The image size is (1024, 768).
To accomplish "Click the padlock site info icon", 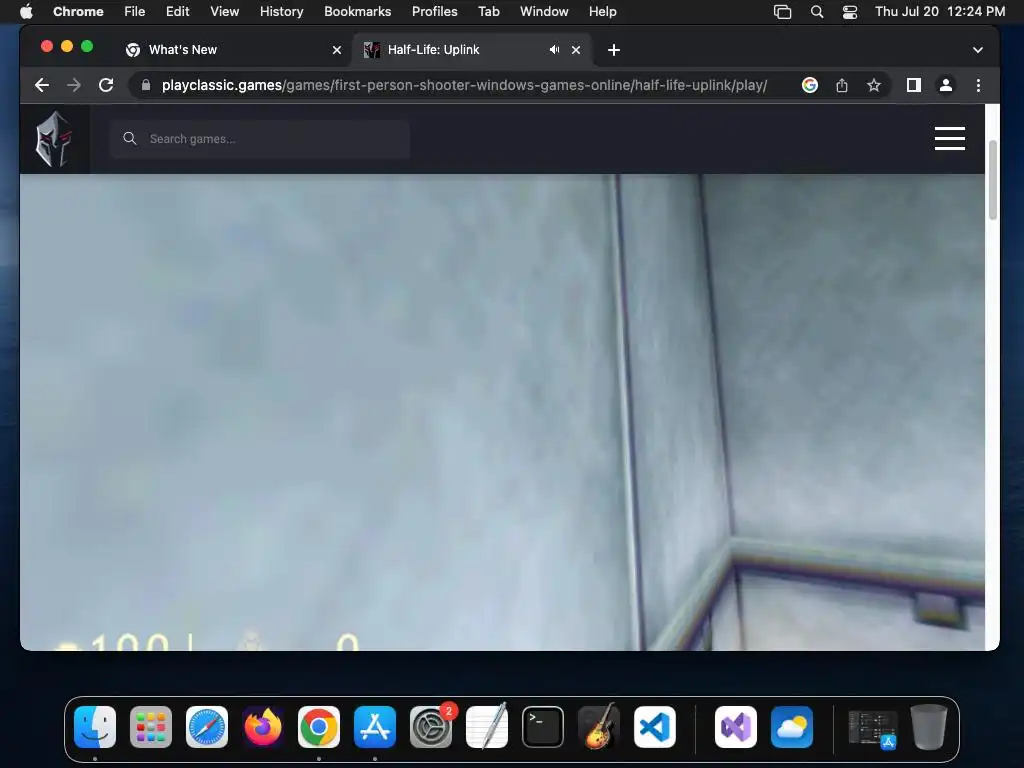I will click(x=146, y=85).
